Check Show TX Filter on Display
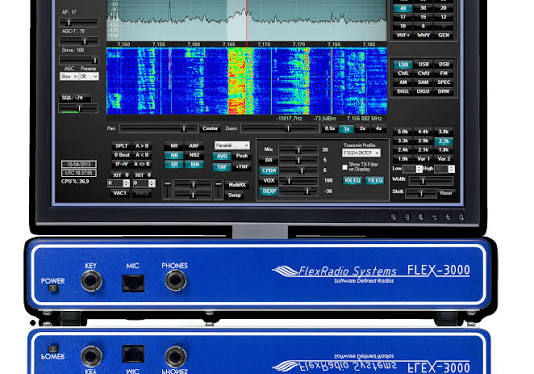Viewport: 534px width, 374px height. (345, 167)
